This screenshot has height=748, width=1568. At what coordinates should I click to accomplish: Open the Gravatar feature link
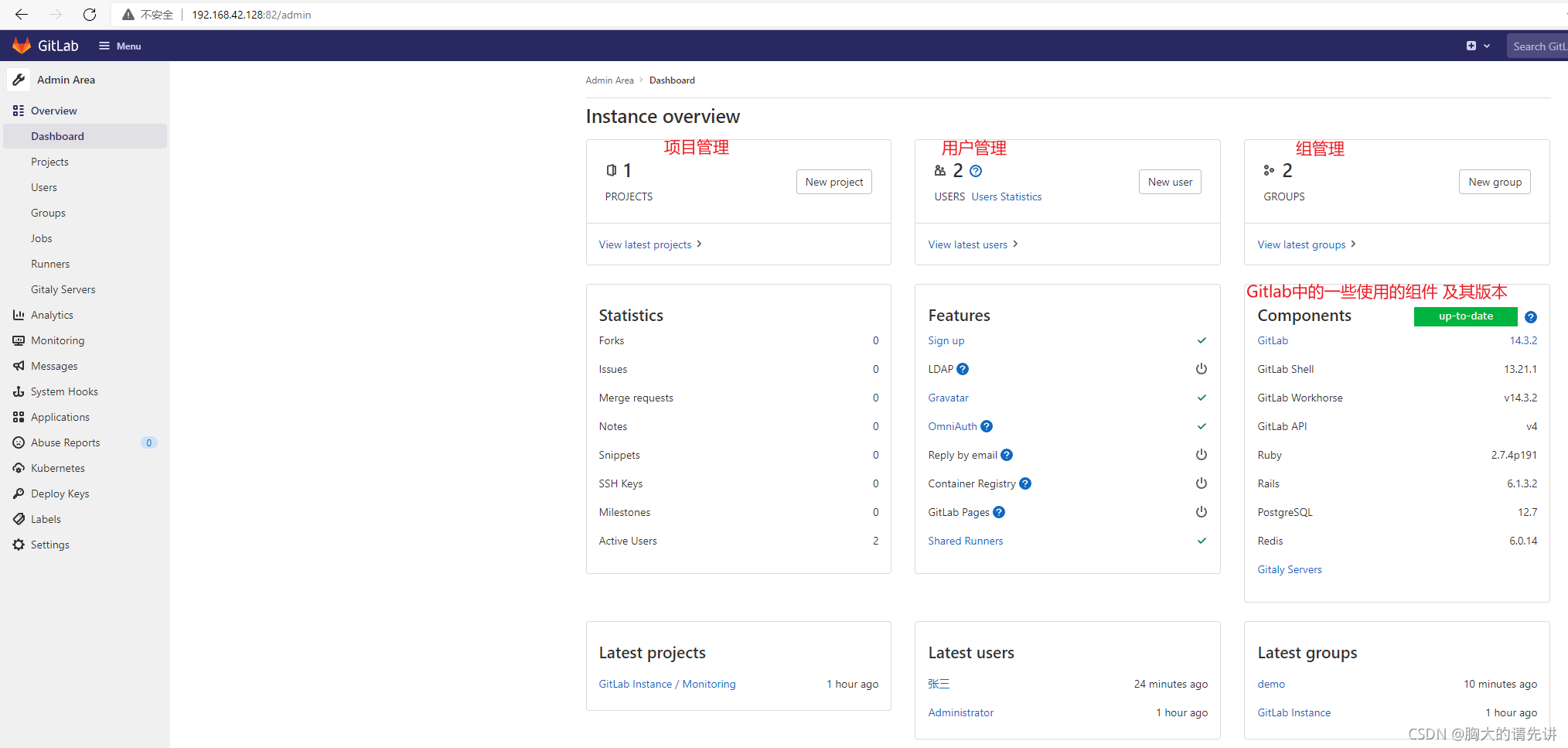point(949,398)
